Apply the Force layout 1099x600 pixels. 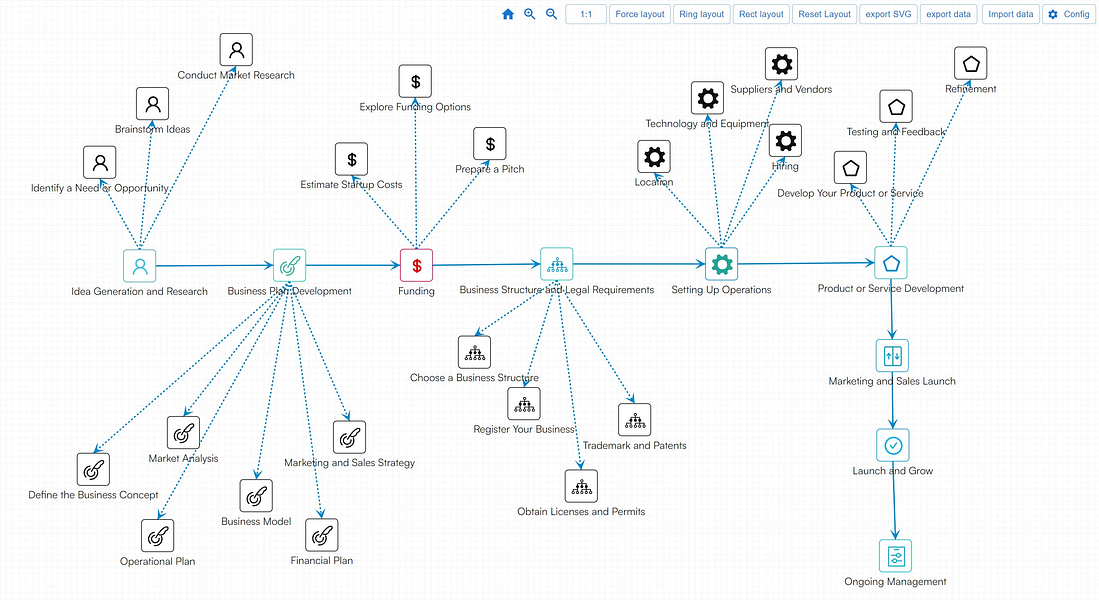pyautogui.click(x=639, y=14)
